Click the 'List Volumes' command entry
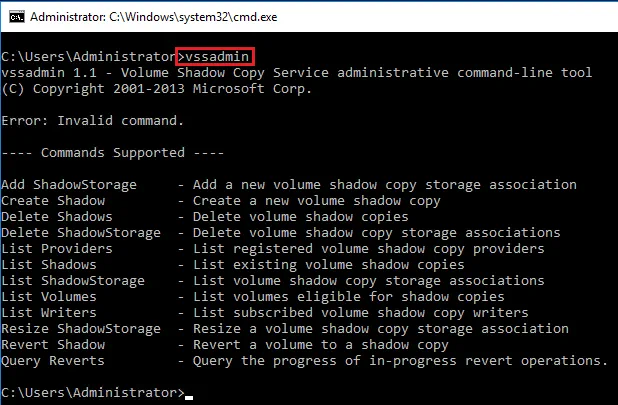 [x=48, y=297]
